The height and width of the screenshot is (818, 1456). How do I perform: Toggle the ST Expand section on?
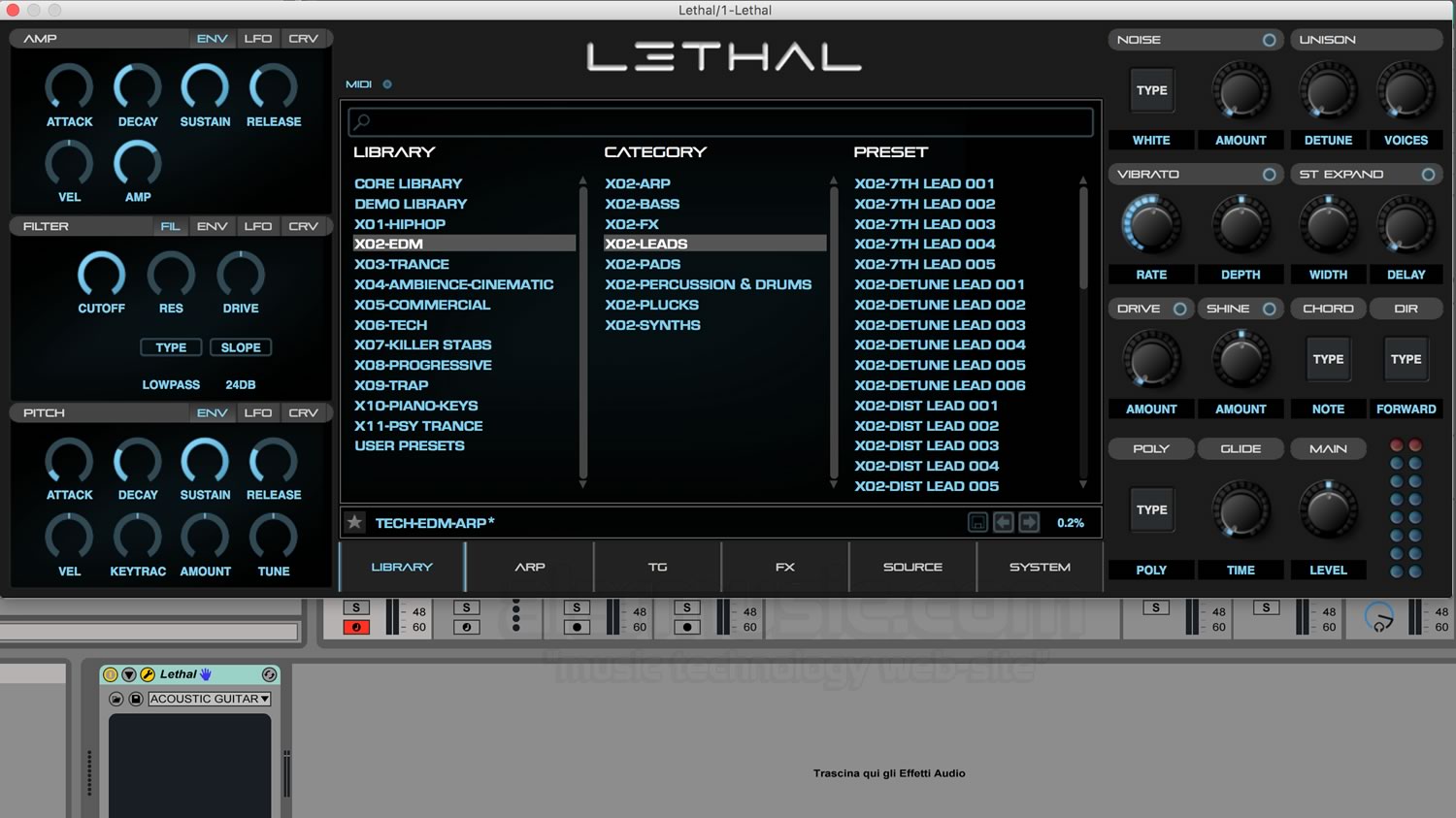pos(1428,175)
